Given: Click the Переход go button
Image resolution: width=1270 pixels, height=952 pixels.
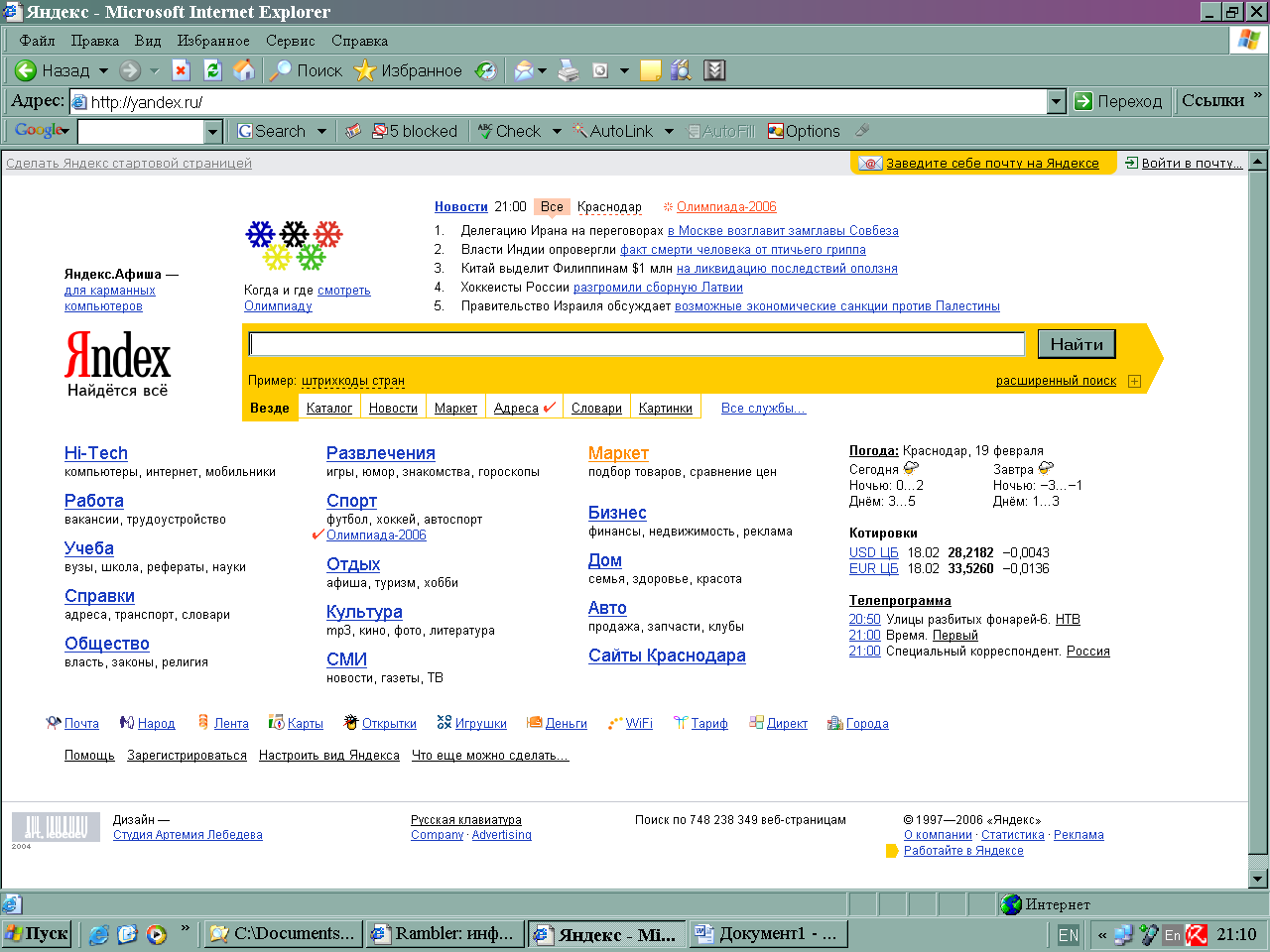Looking at the screenshot, I should coord(1118,101).
